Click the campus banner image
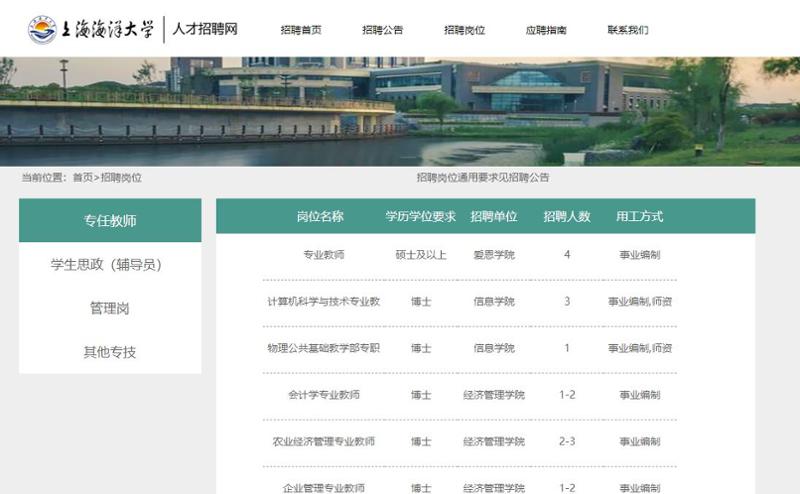Image resolution: width=800 pixels, height=494 pixels. pyautogui.click(x=400, y=110)
